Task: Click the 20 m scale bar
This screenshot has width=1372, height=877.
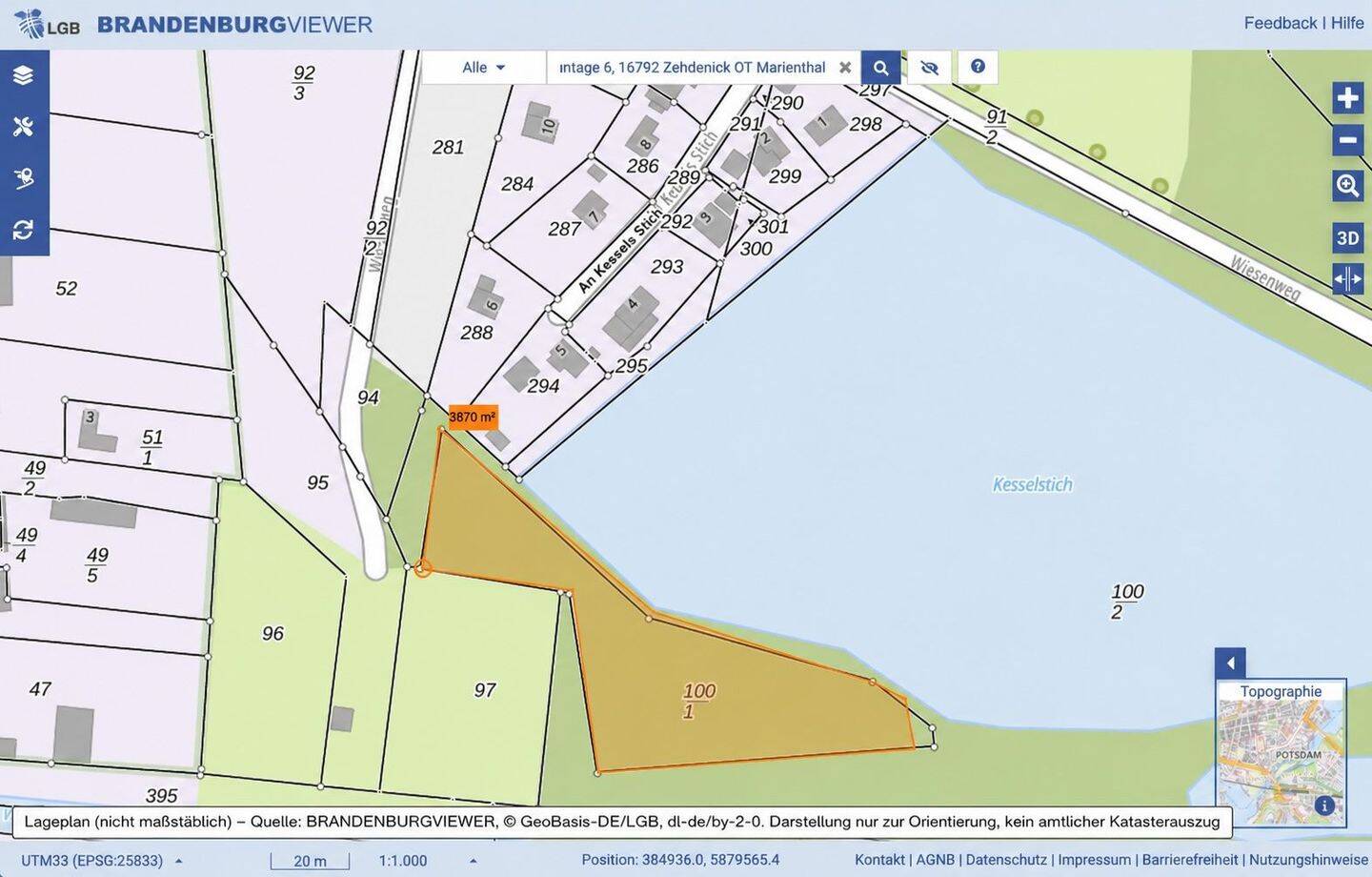Action: (310, 861)
